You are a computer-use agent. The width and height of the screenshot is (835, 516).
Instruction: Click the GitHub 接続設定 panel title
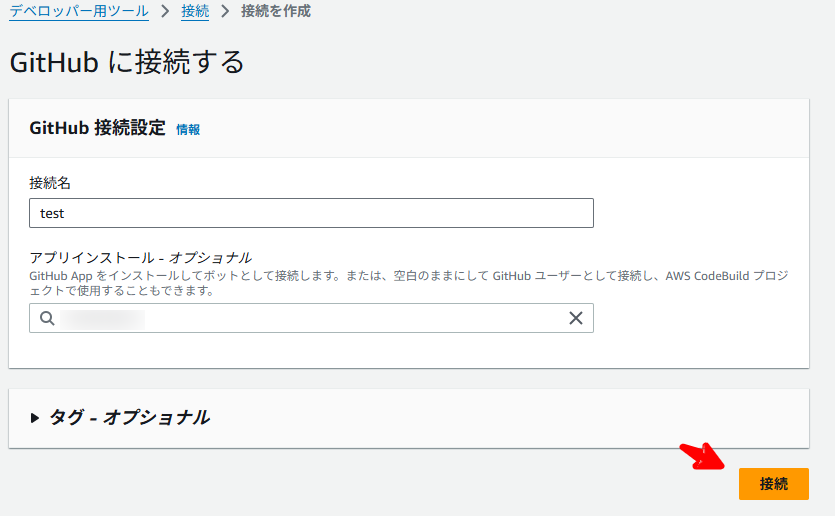tap(97, 128)
